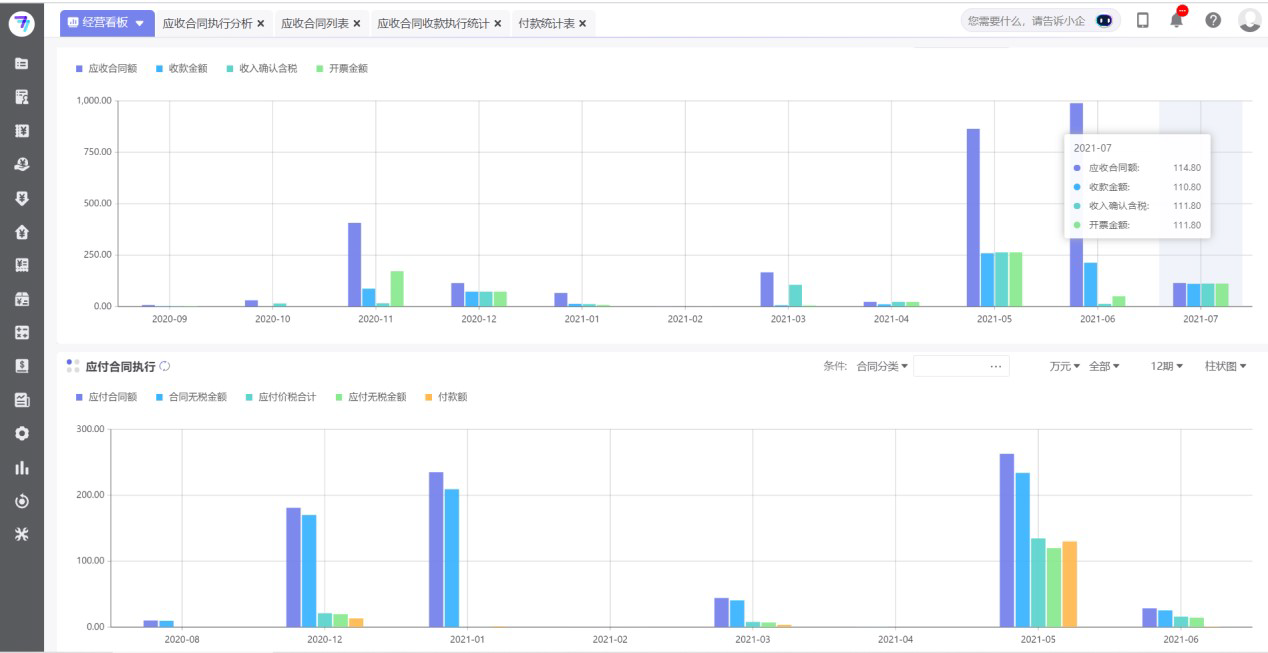The width and height of the screenshot is (1268, 653).
Task: Switch to the 付款统计表 tab
Action: [546, 23]
